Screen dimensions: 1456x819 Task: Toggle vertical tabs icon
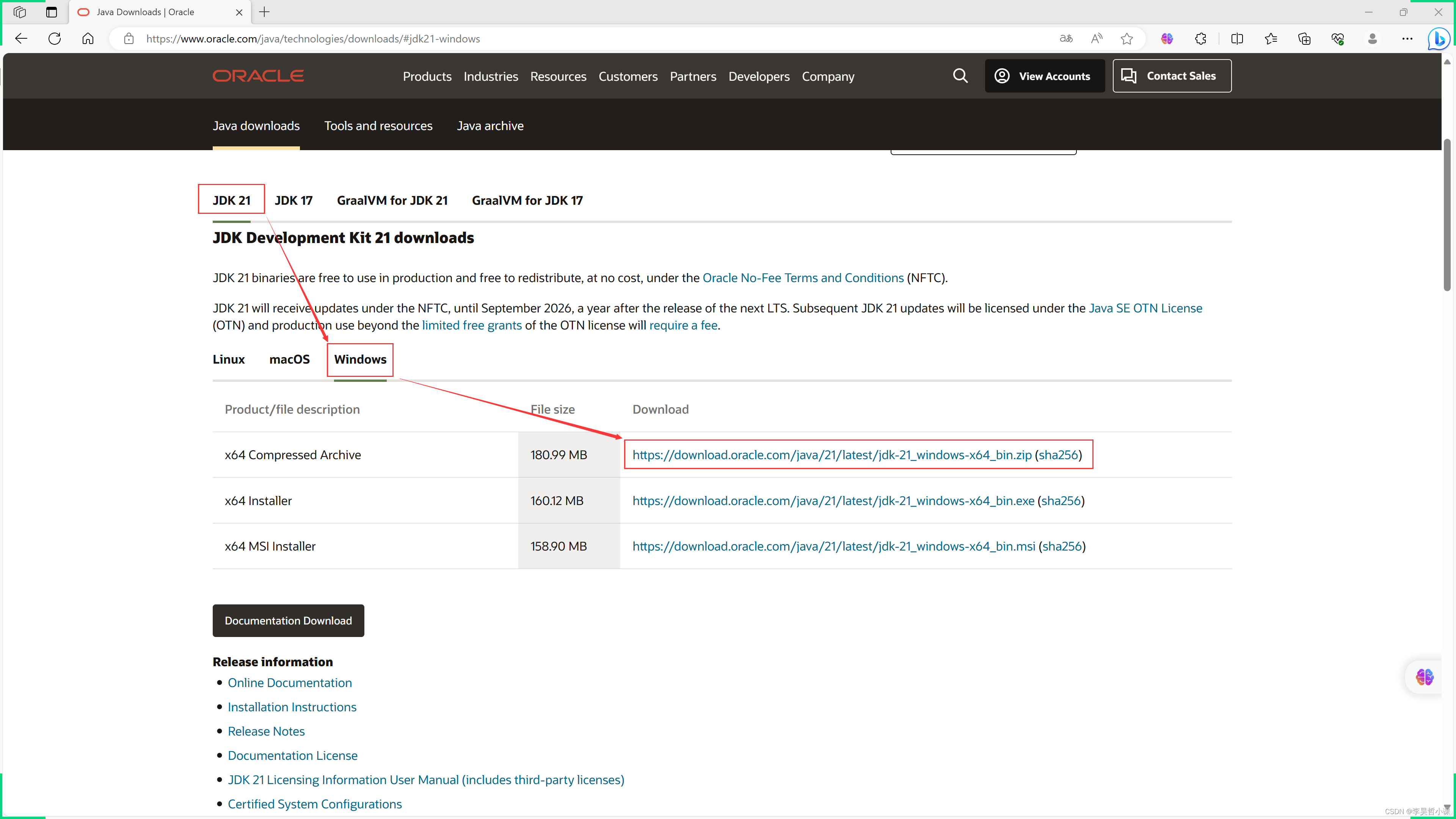[52, 12]
